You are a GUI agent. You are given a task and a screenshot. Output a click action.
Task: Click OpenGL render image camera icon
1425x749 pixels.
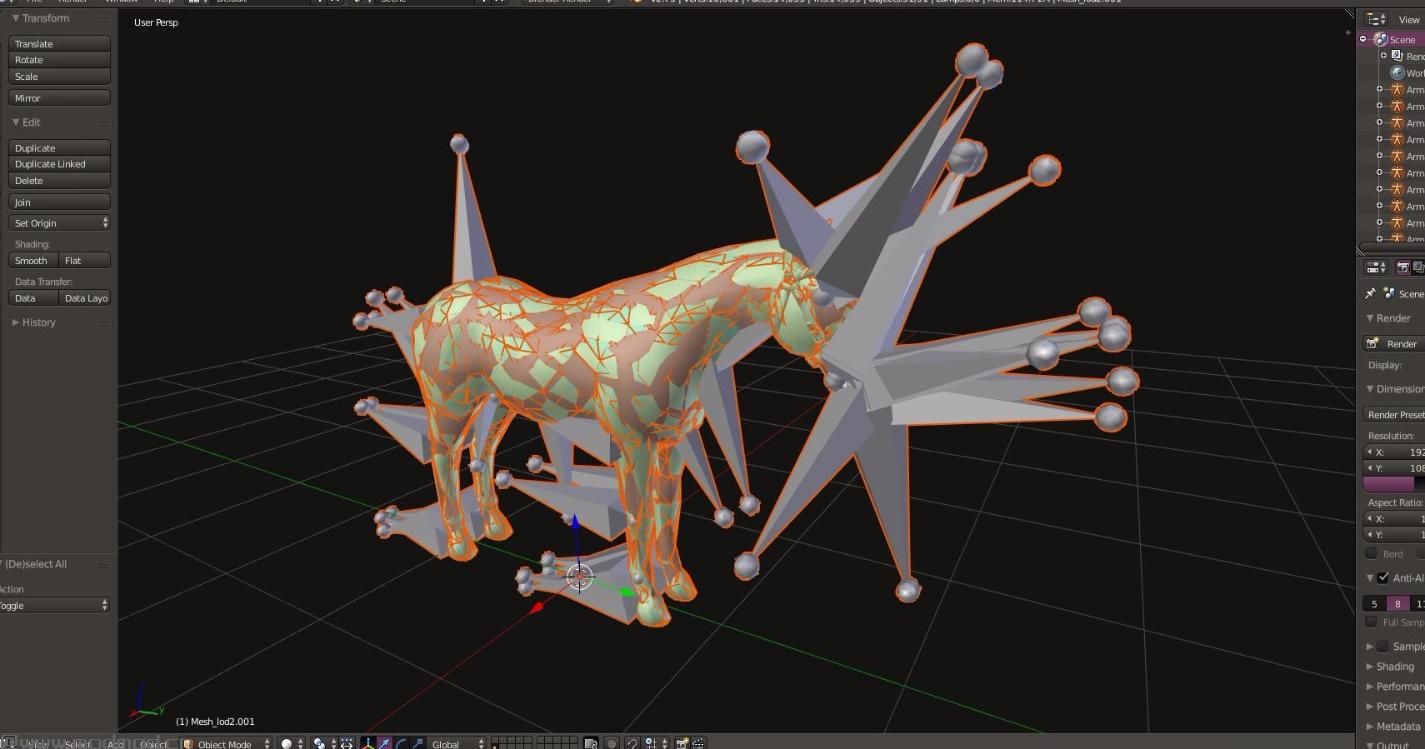coord(682,743)
